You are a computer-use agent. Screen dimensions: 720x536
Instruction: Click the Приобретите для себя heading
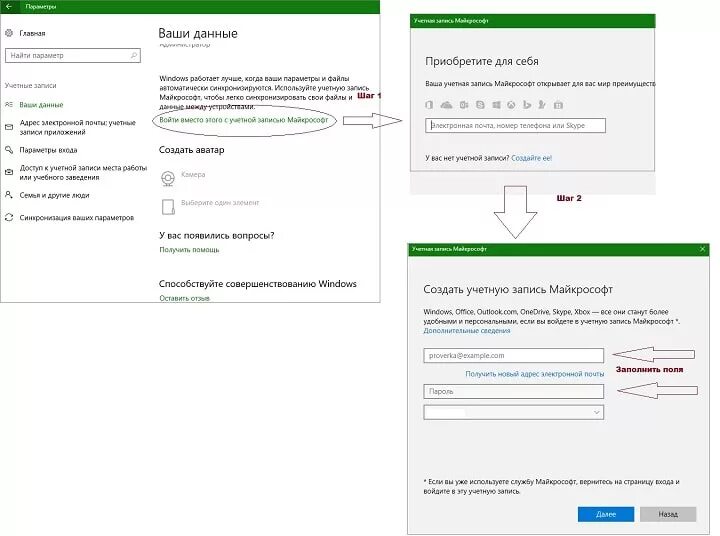pos(482,61)
